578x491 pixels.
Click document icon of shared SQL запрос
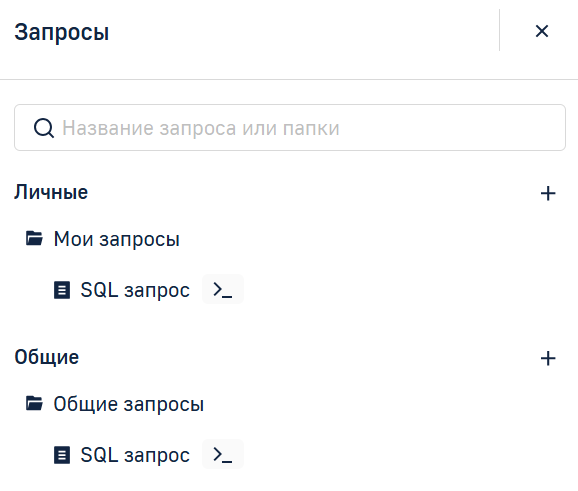coord(62,455)
